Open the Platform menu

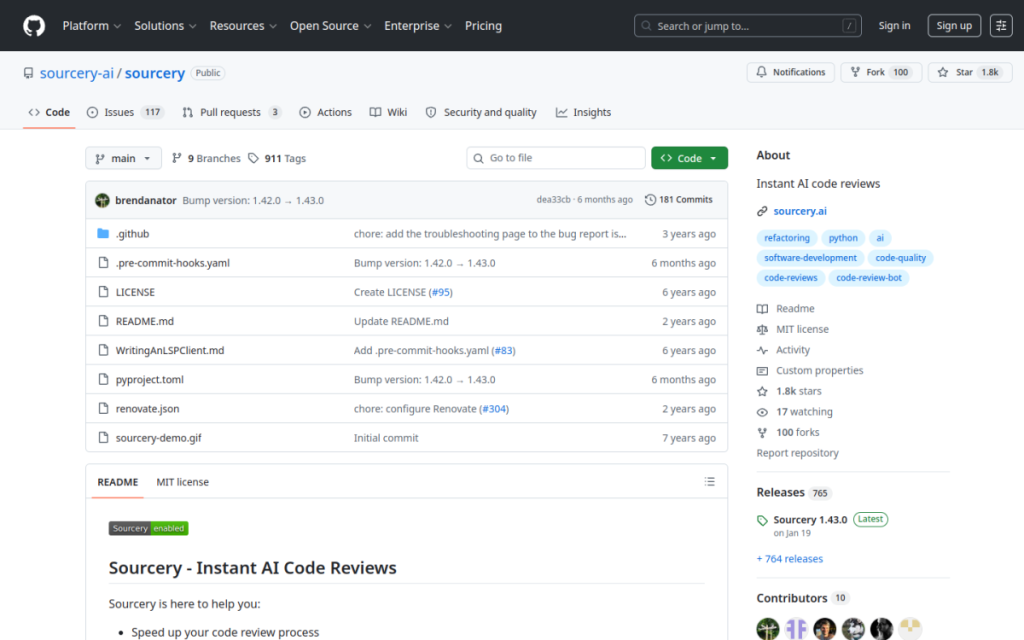point(91,26)
